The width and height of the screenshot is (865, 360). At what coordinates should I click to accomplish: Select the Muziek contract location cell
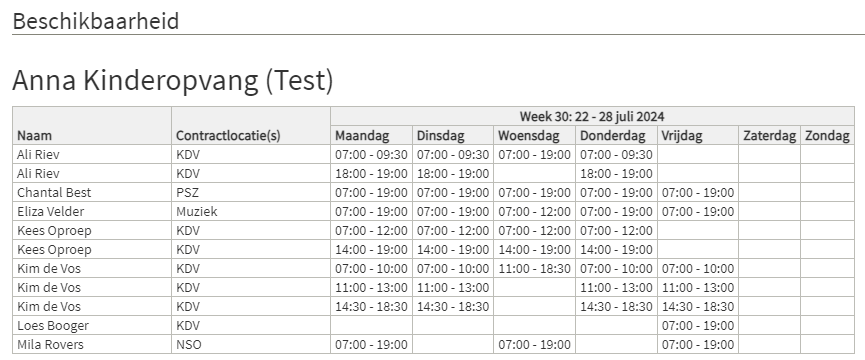tap(251, 212)
